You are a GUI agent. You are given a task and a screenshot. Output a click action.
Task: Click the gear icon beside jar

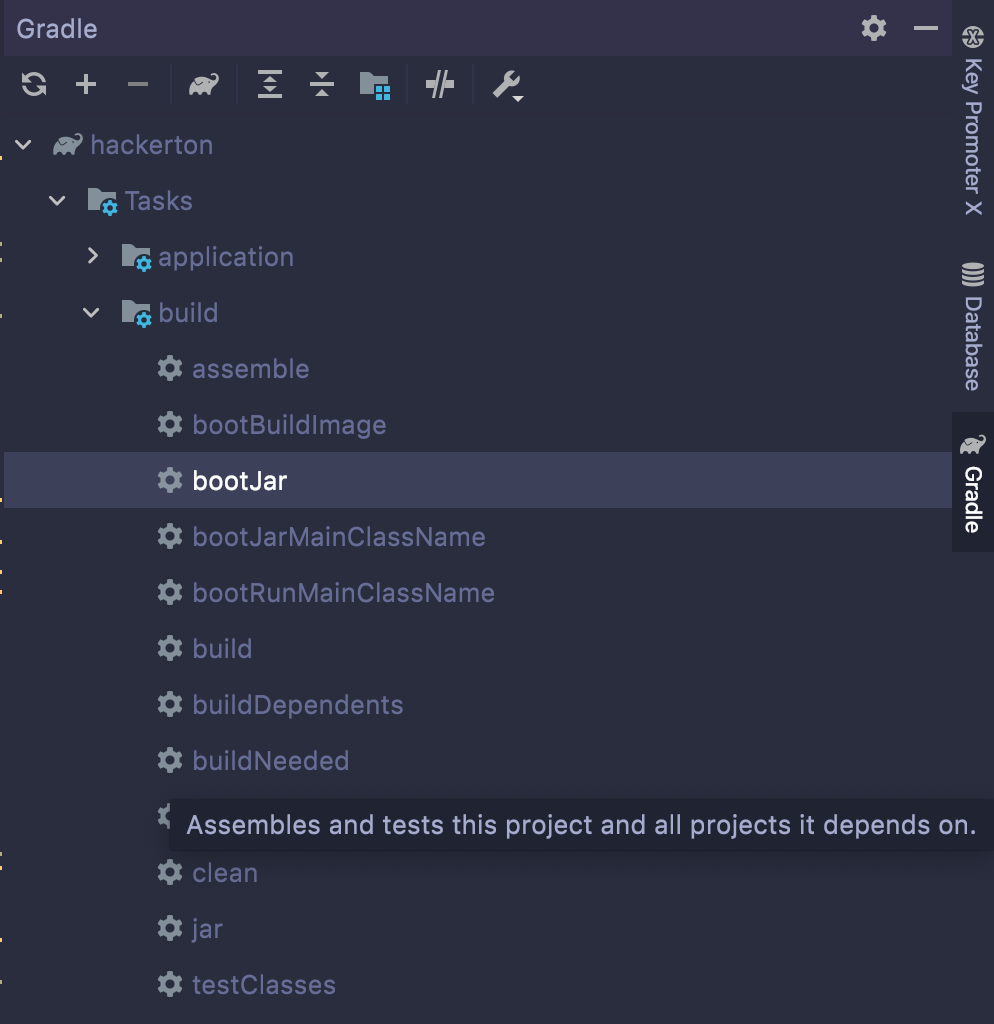click(x=170, y=929)
